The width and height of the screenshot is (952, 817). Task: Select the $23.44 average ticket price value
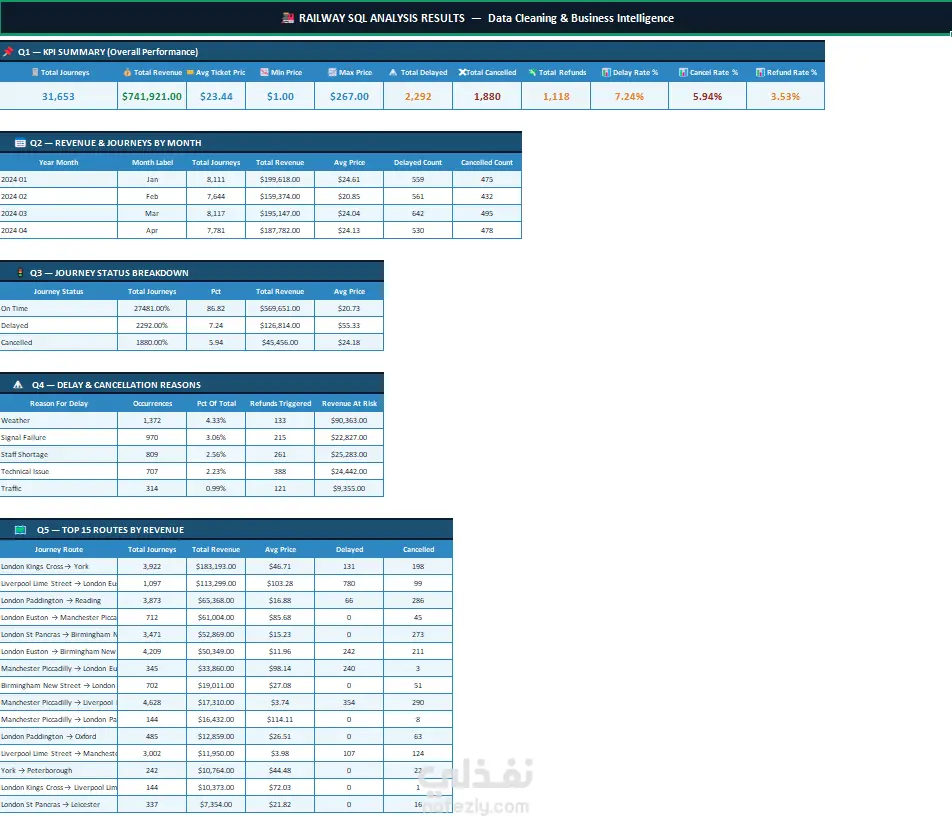[216, 97]
